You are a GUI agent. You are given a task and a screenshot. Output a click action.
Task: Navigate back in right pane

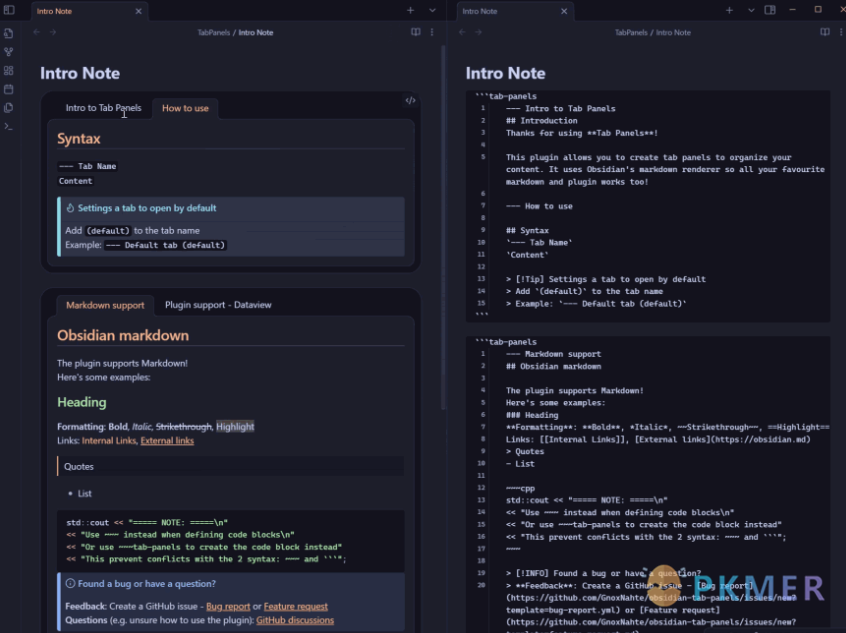pos(462,32)
